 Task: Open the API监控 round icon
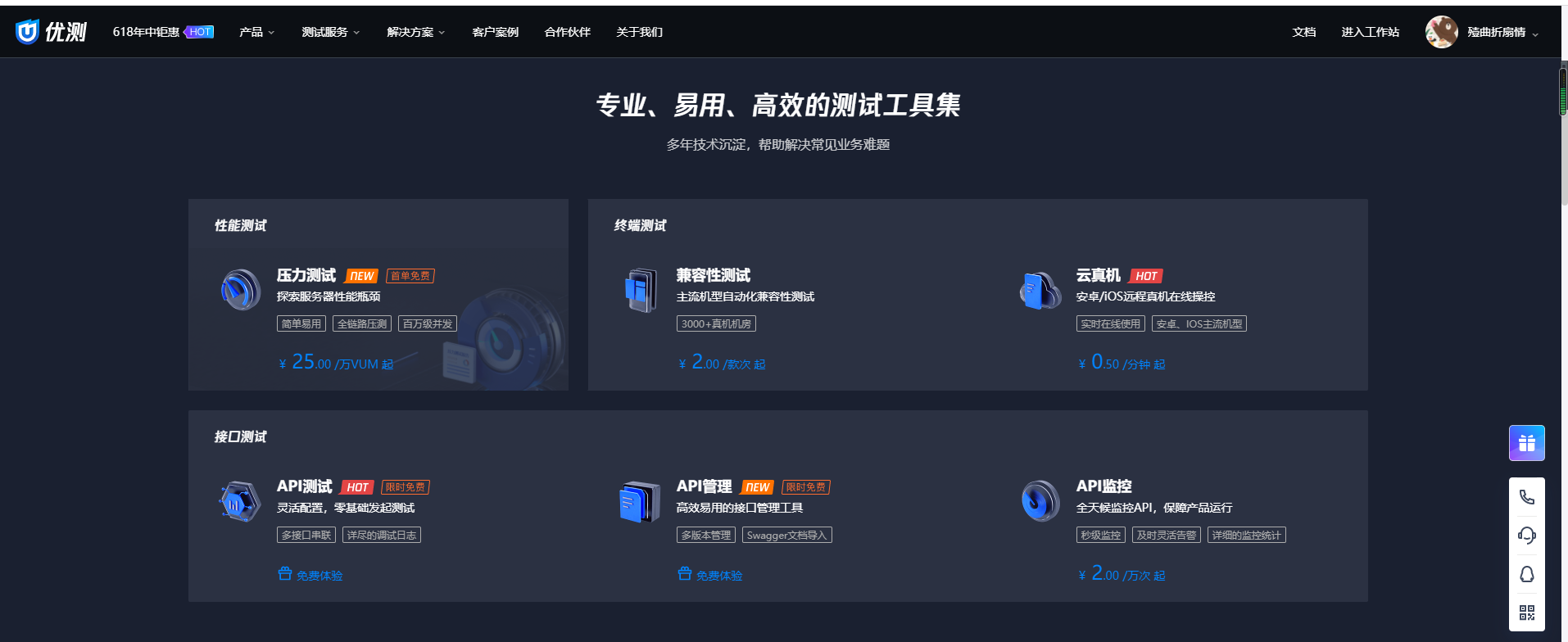click(1040, 501)
